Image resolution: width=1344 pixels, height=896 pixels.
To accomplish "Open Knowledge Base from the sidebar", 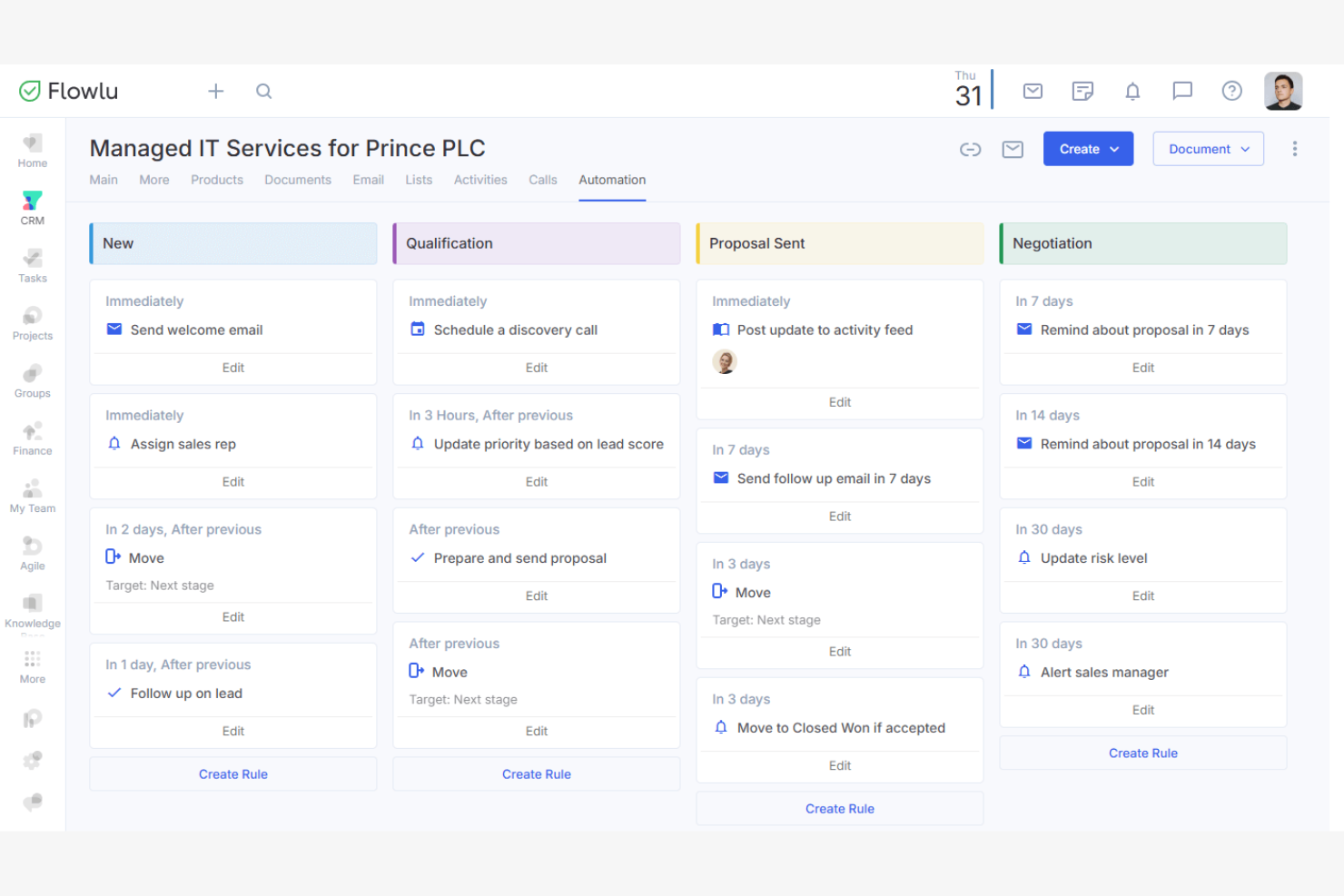I will tap(32, 609).
